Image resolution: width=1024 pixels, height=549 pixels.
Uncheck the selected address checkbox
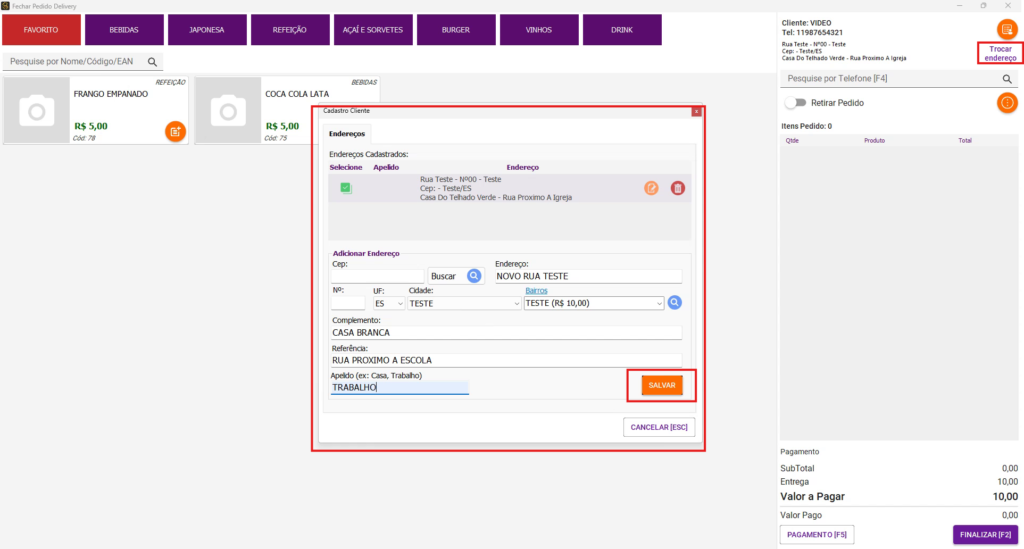[346, 188]
